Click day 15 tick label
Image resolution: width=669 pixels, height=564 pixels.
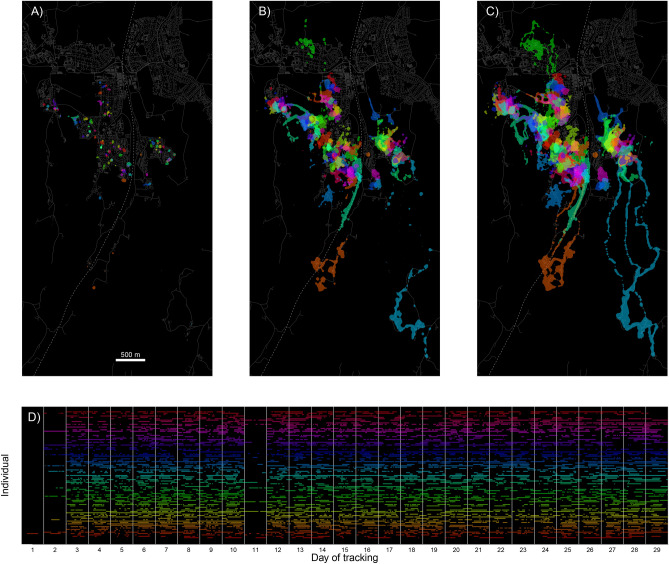344,550
